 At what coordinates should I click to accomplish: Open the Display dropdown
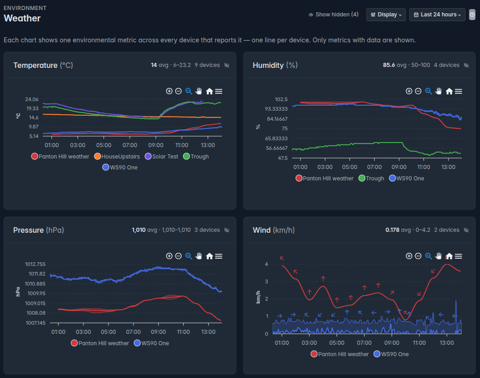point(386,15)
